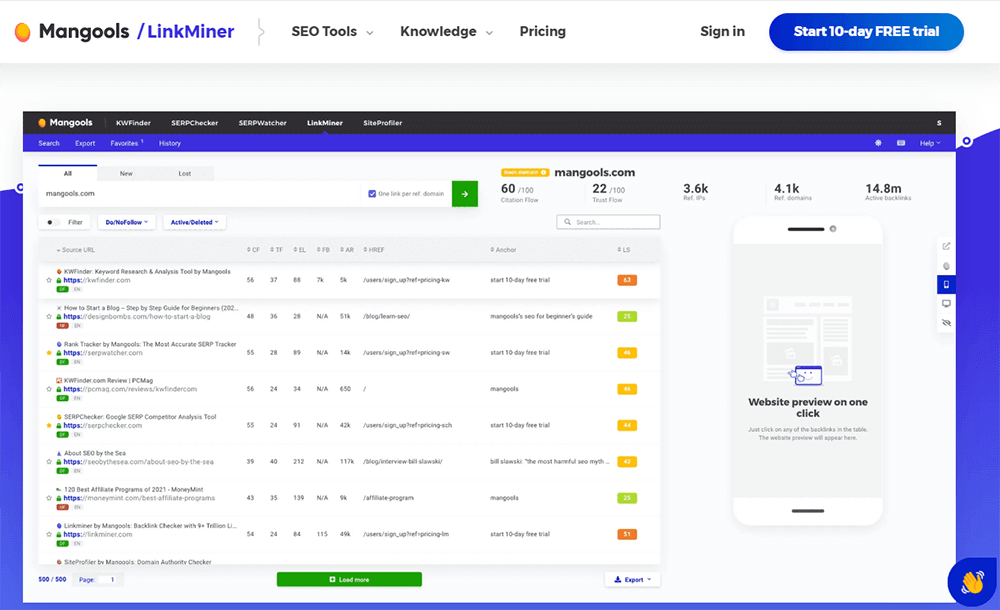Open theme settings sun icon in blue bar
Image resolution: width=1000 pixels, height=610 pixels.
point(878,143)
